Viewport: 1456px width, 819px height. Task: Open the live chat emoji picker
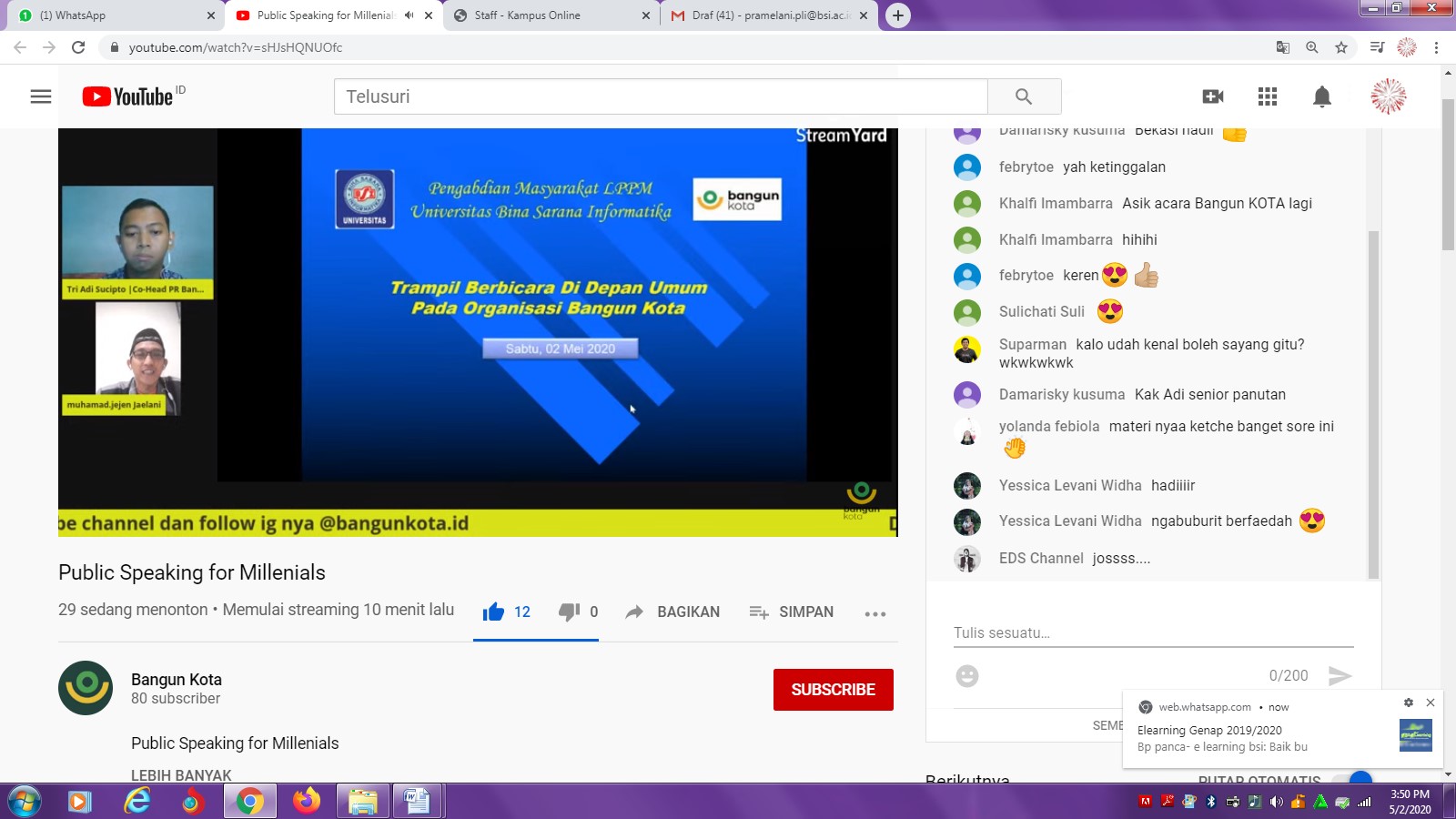click(x=967, y=676)
